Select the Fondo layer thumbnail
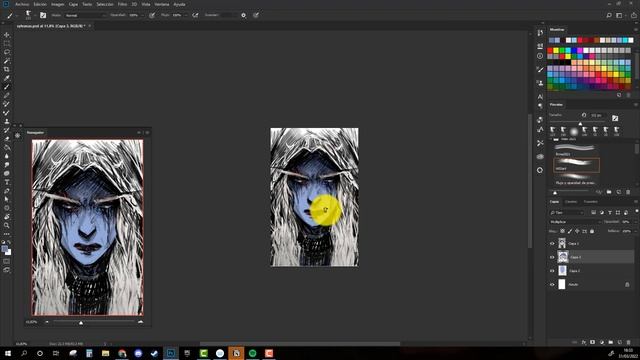The height and width of the screenshot is (360, 640). click(x=562, y=284)
